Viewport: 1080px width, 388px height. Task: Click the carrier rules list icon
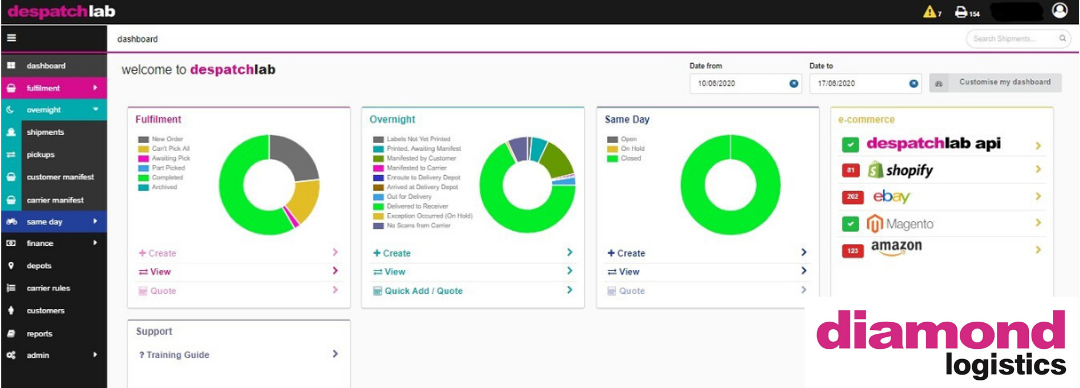point(12,288)
